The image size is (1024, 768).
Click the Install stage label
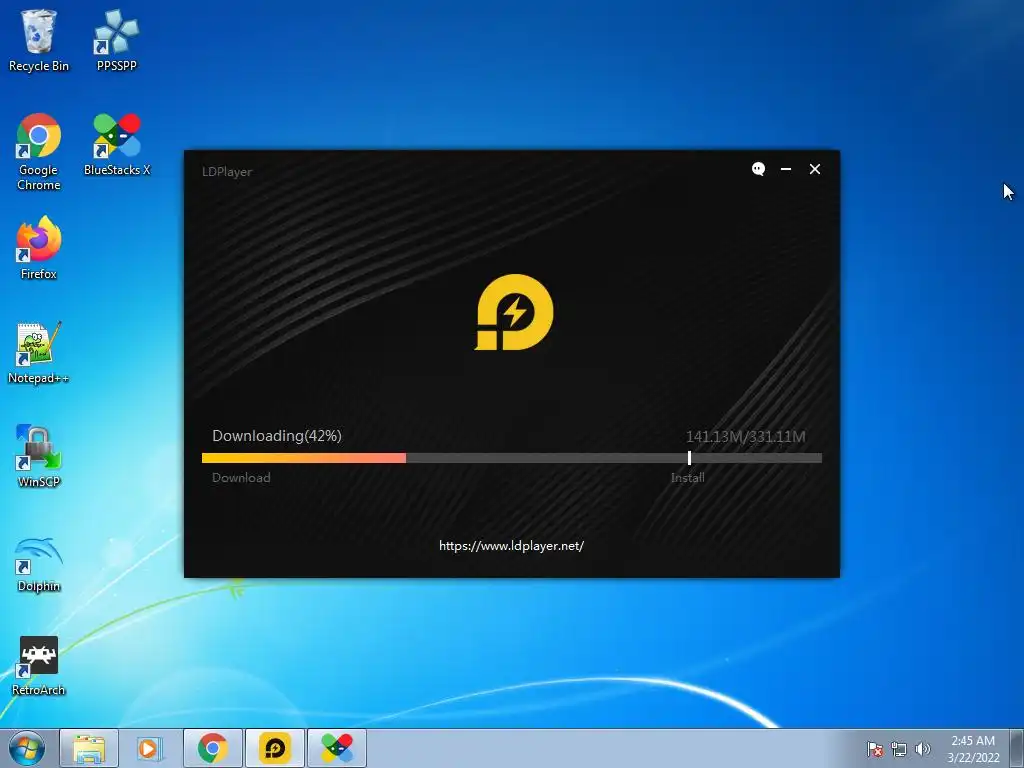[x=688, y=477]
